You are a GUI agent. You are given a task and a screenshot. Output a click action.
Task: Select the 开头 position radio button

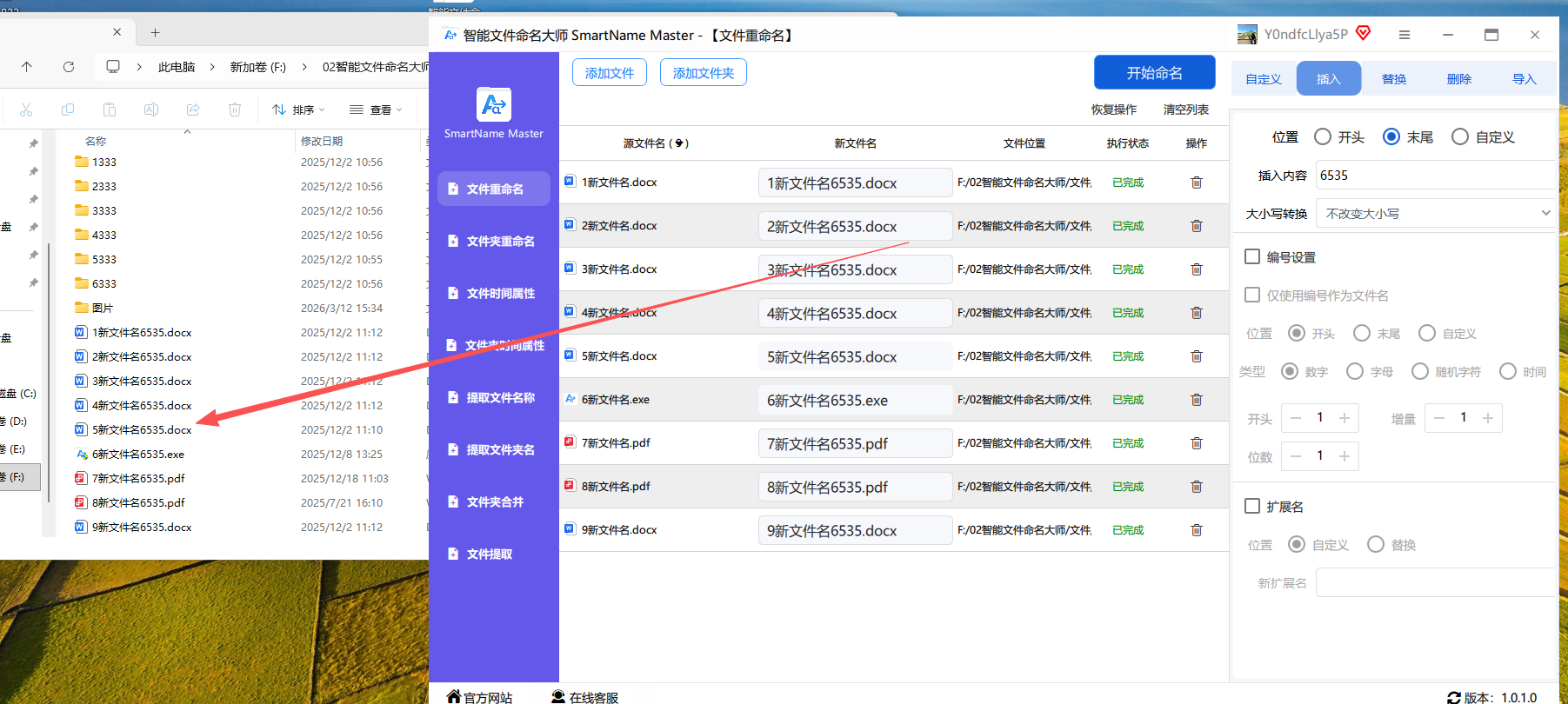1323,136
